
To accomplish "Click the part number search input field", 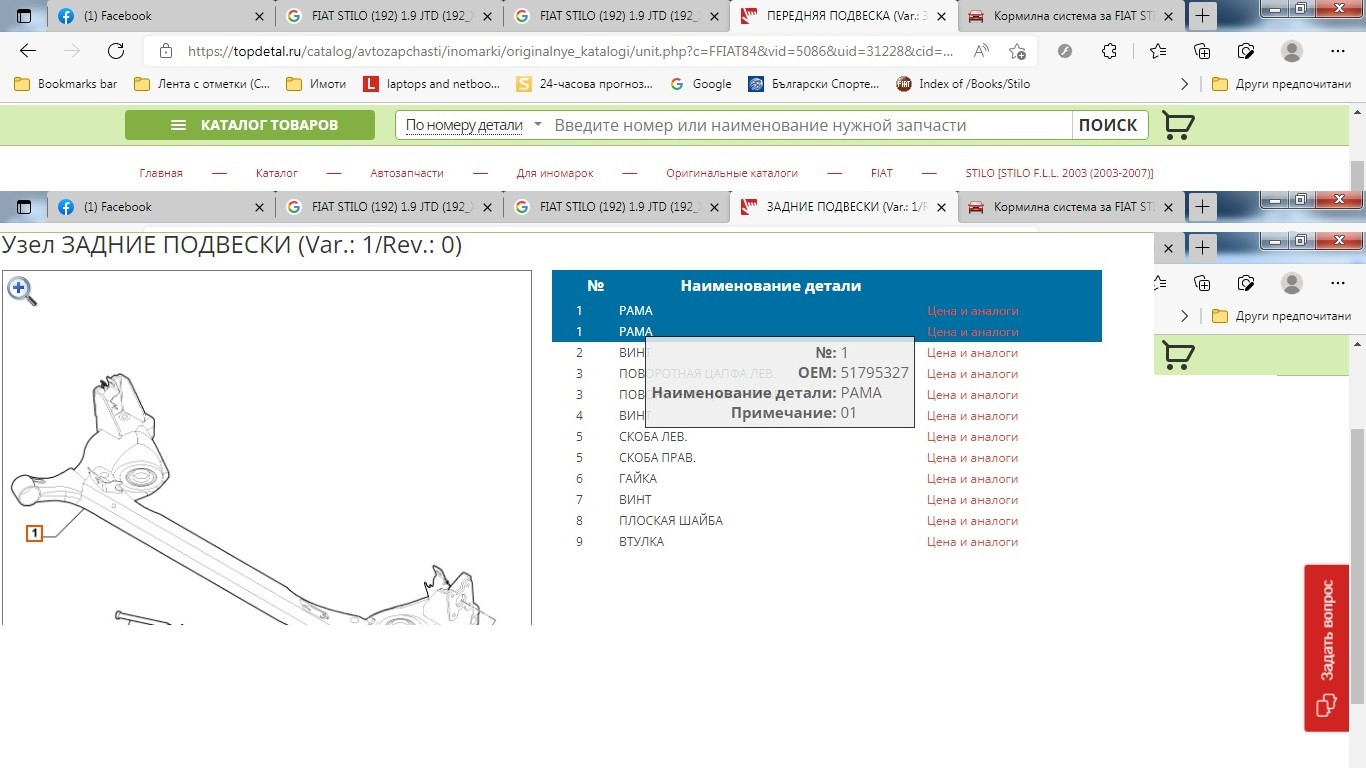I will tap(810, 125).
